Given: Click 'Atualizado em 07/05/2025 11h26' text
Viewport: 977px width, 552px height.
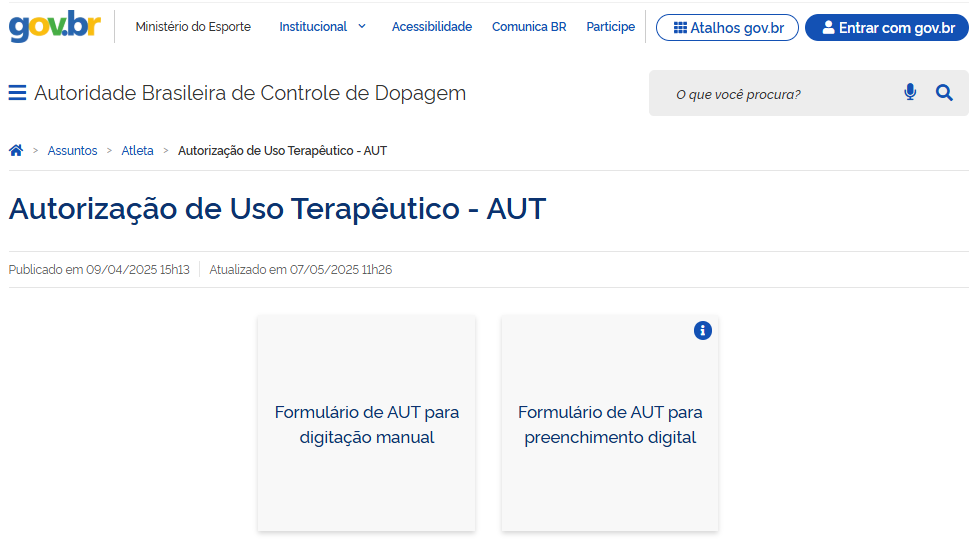Looking at the screenshot, I should tap(300, 270).
